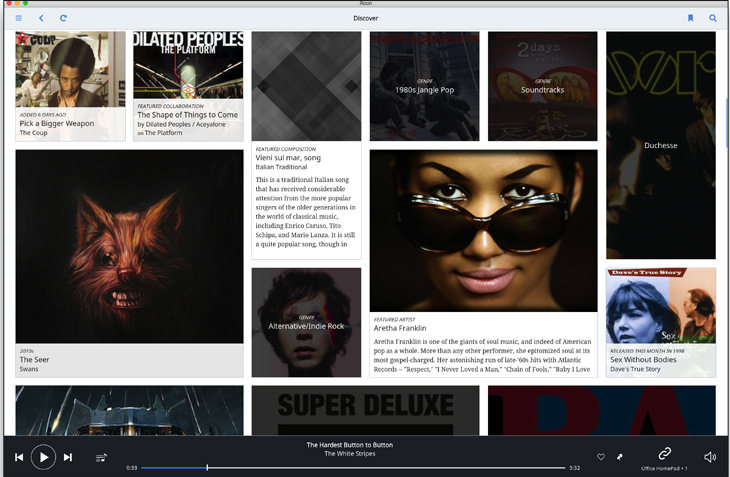Click The White Stripes in now playing
The height and width of the screenshot is (477, 730).
click(x=350, y=454)
